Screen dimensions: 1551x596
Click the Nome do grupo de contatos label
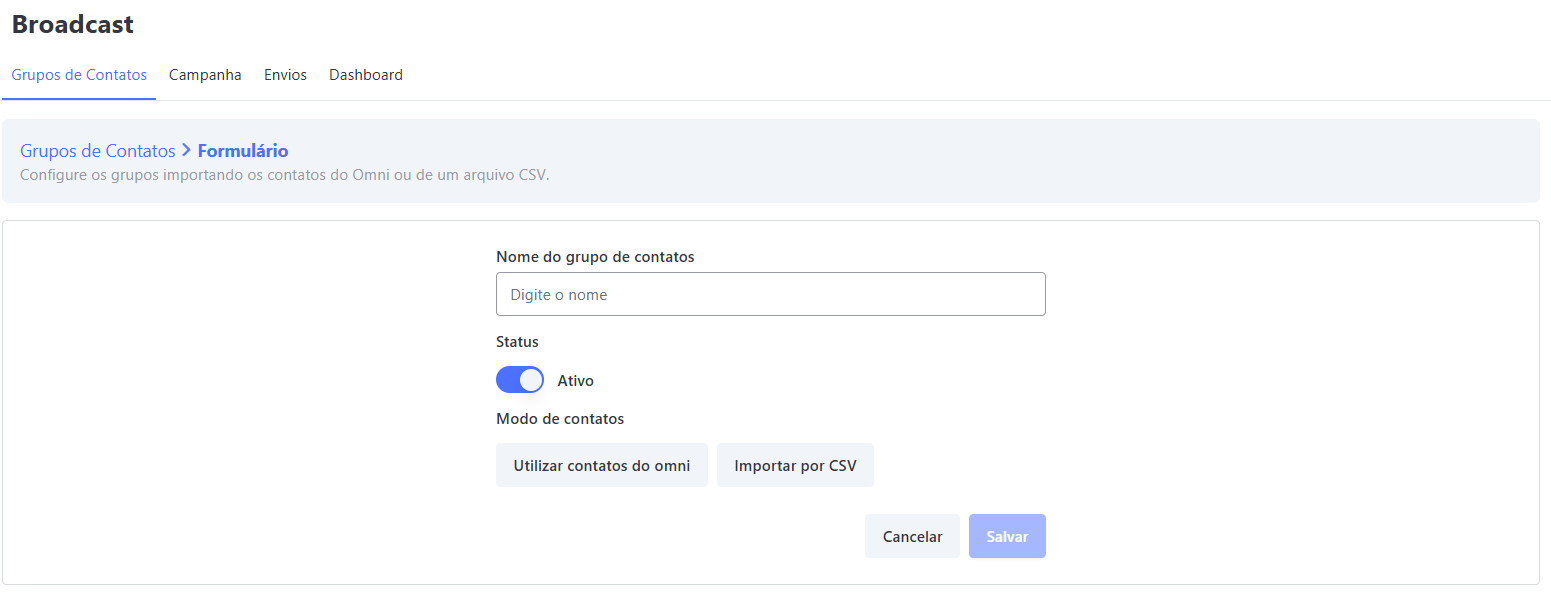click(x=595, y=256)
